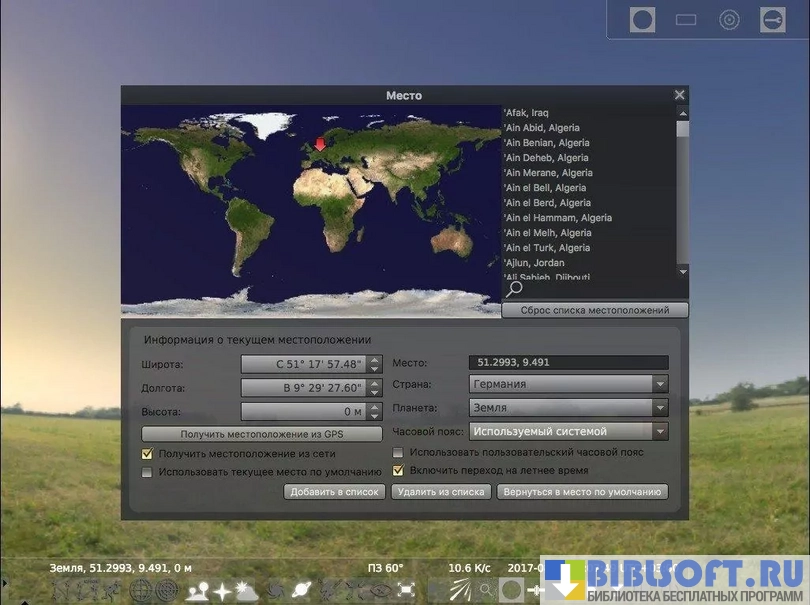Select ''Ain Abid, Algeria' from the list

pos(542,128)
